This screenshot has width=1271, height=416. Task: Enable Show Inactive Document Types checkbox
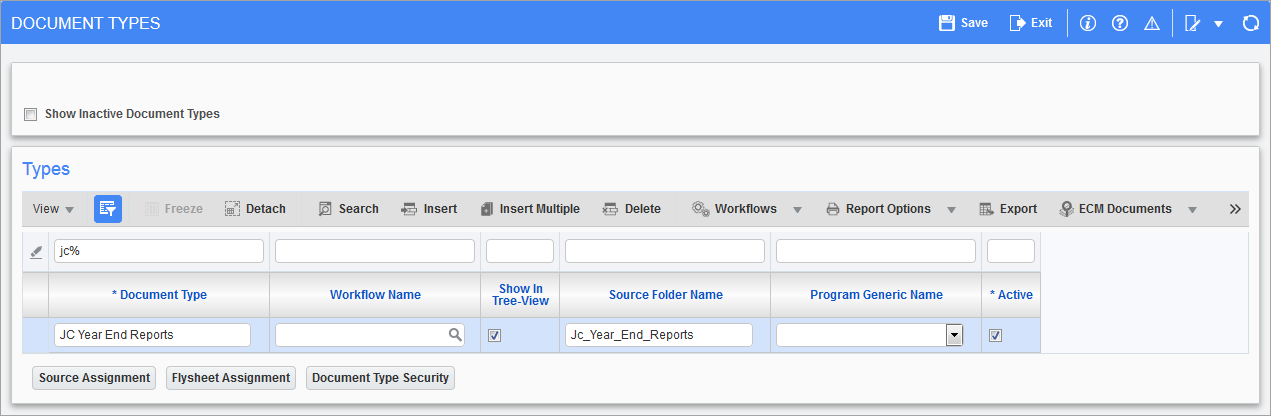click(x=30, y=114)
